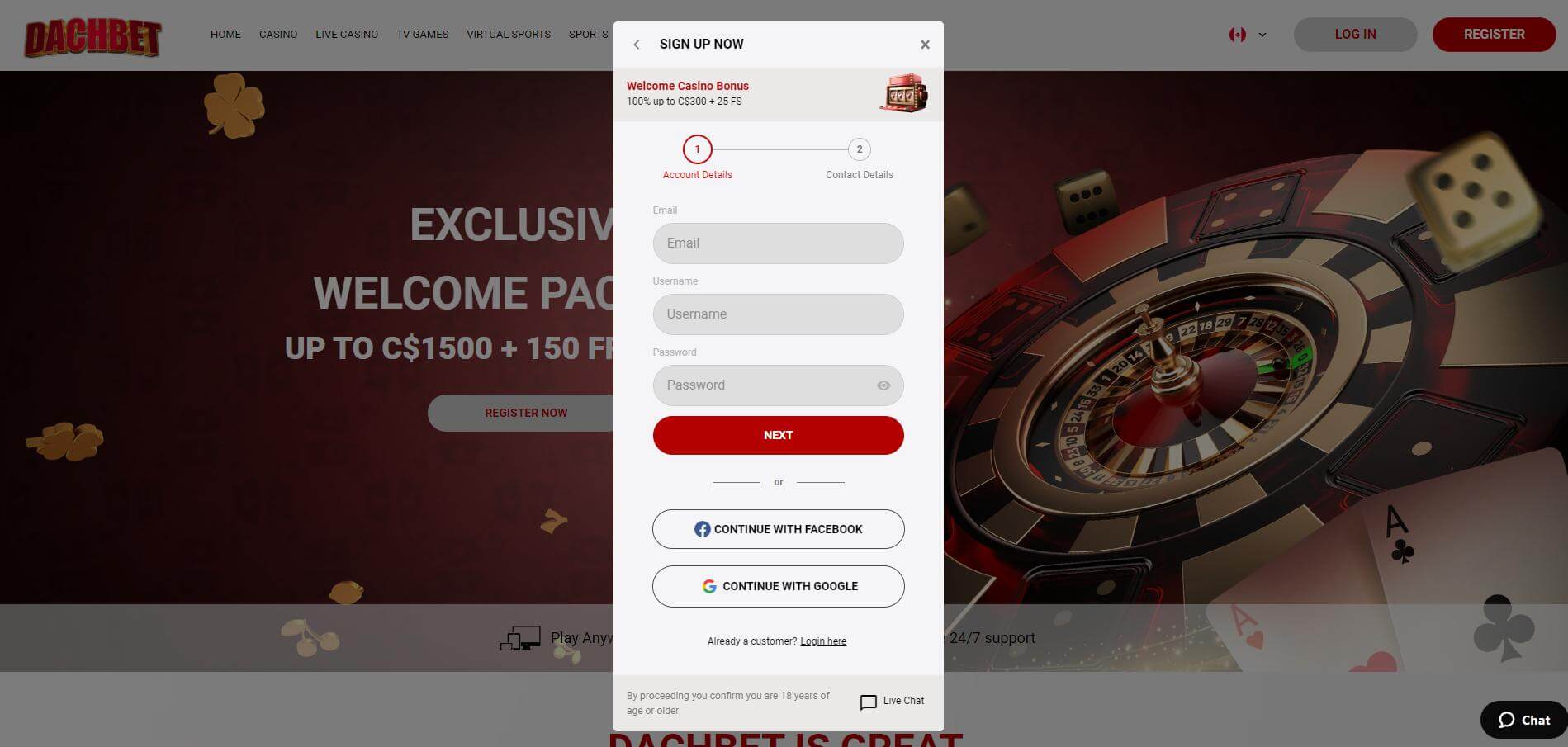Open the Live Casino menu item
Screen dimensions: 1568x747
347,35
